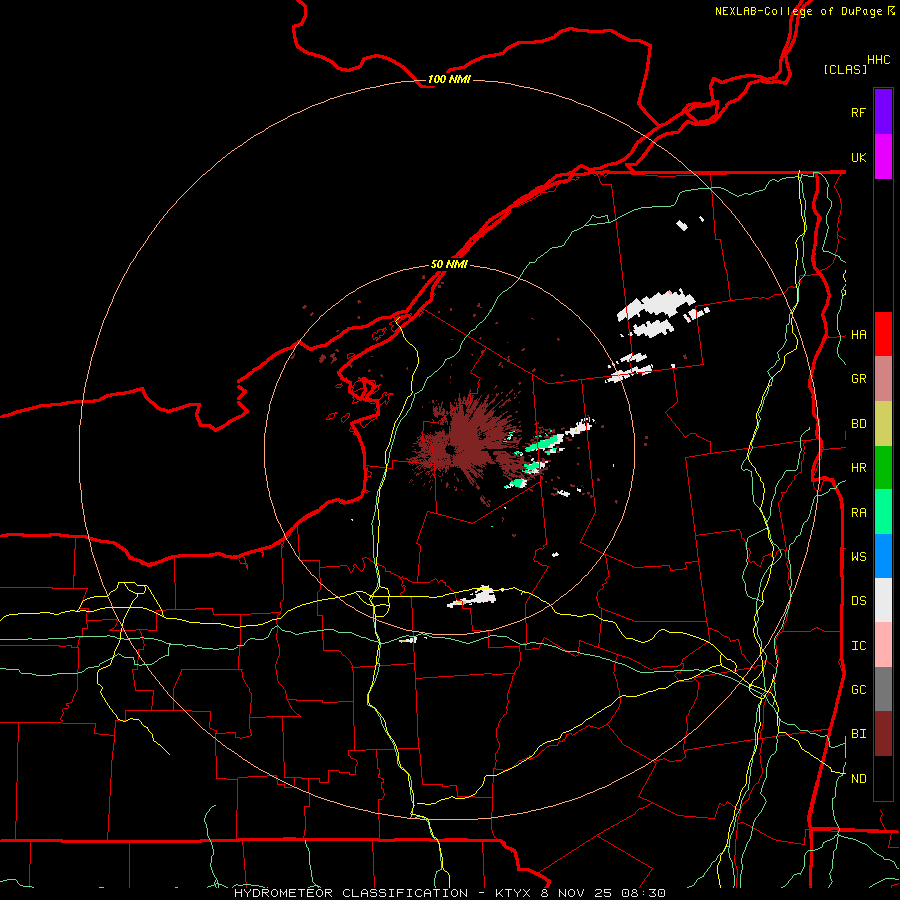Click the [CLAS] units label
This screenshot has width=900, height=900.
(x=845, y=69)
